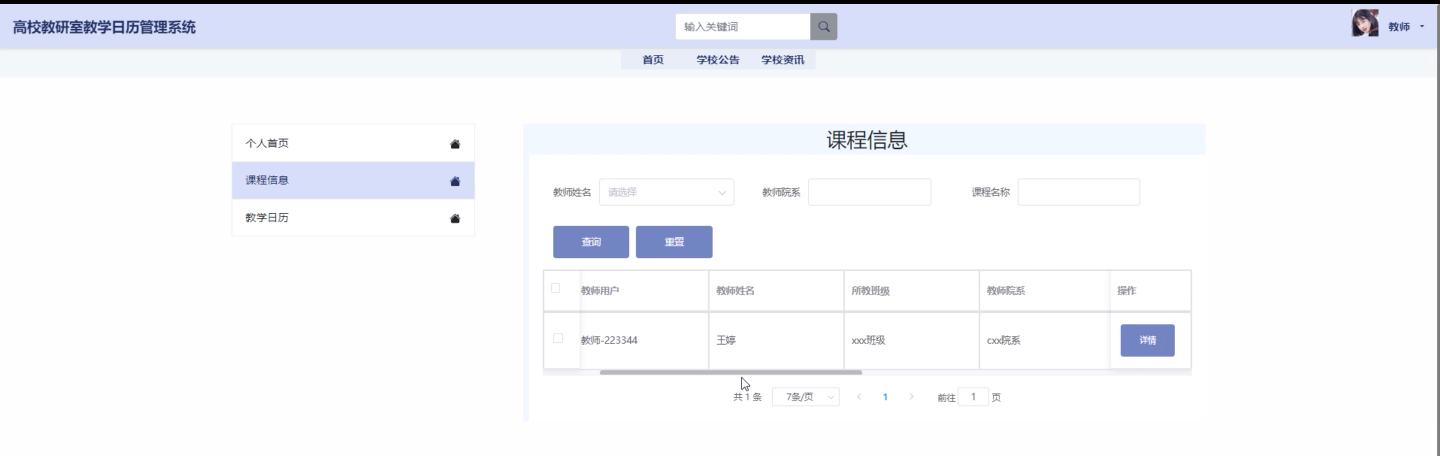Open the 教师姓名 select dropdown
Image resolution: width=1440 pixels, height=456 pixels.
[666, 192]
